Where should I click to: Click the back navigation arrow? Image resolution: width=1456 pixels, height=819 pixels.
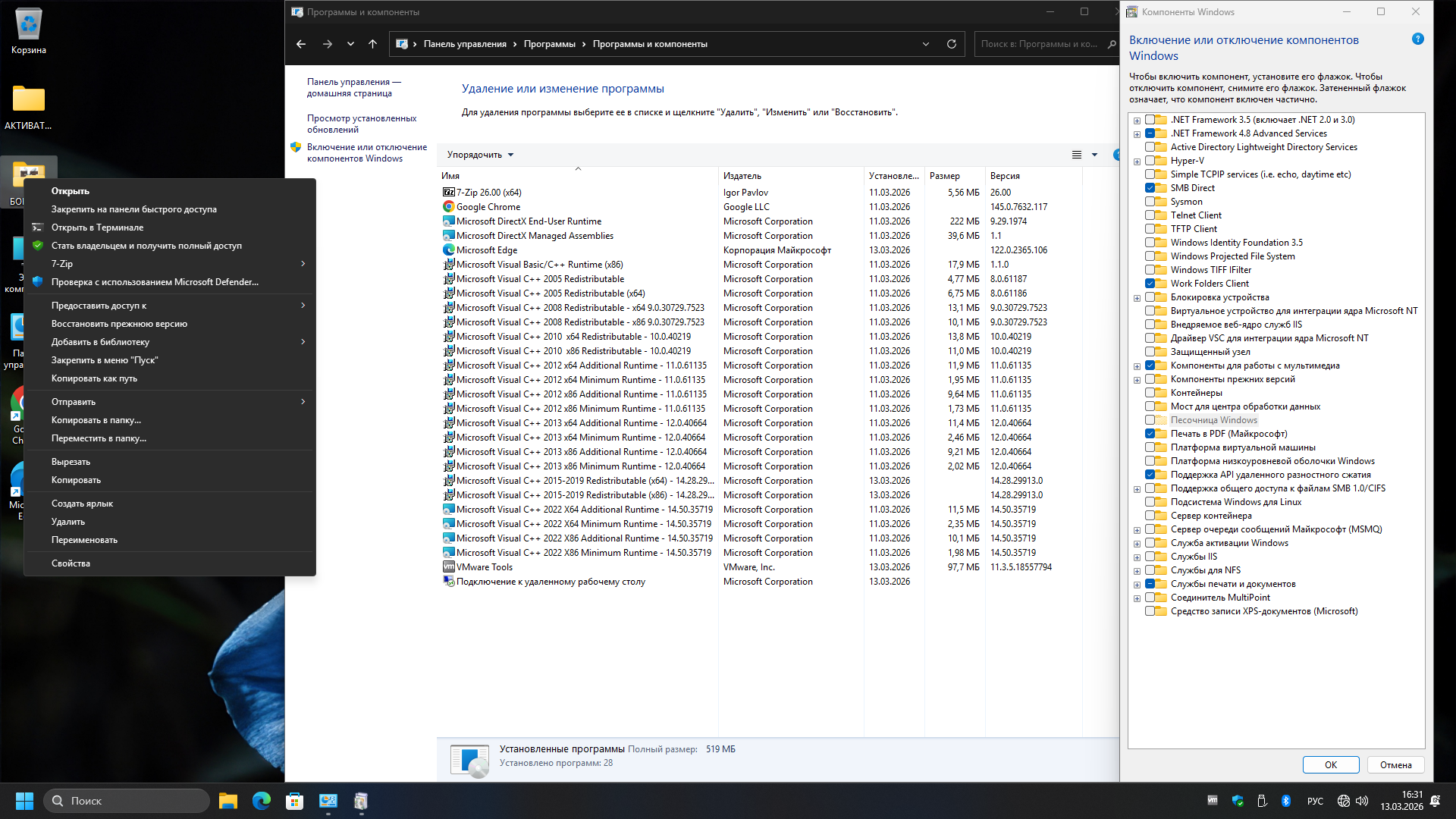click(301, 44)
